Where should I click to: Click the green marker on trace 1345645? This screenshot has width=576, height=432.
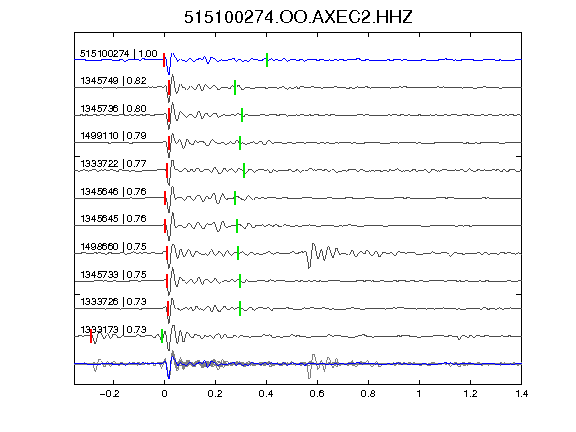click(x=237, y=226)
